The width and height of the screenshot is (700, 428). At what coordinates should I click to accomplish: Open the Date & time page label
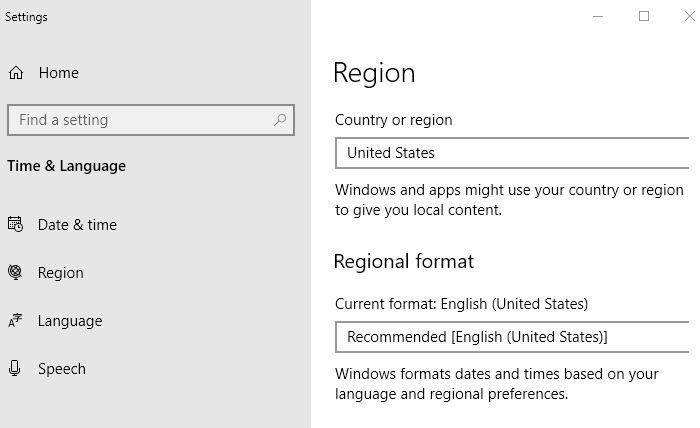pos(77,225)
